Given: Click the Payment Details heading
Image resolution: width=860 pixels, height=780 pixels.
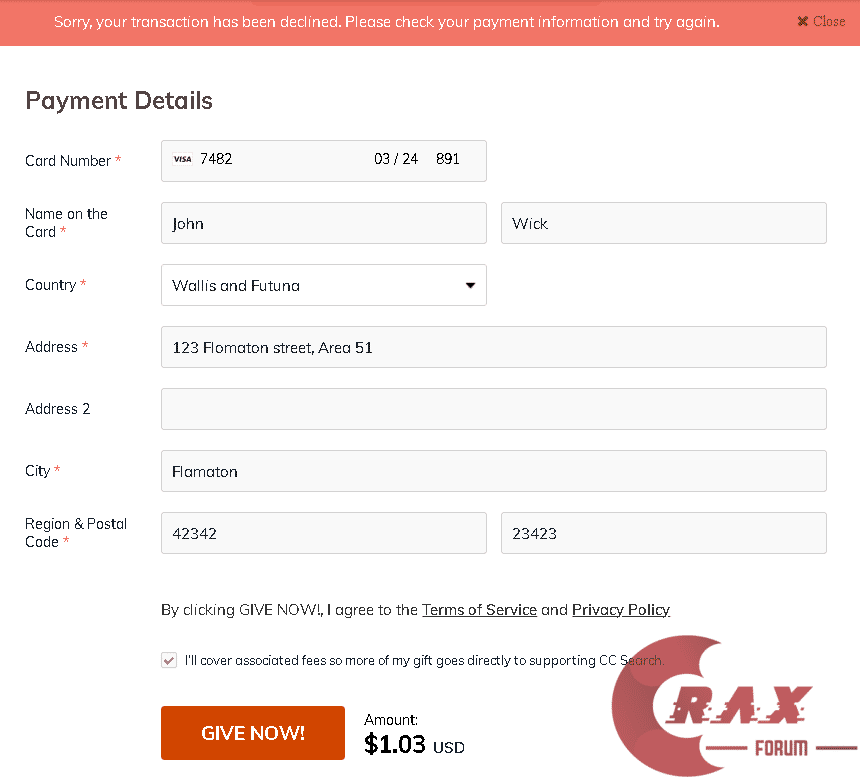Looking at the screenshot, I should pos(119,101).
